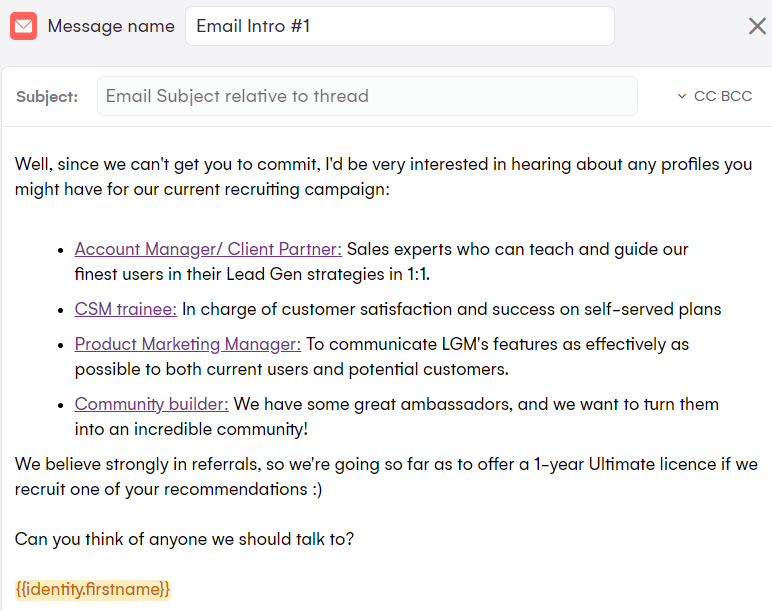Click the red envelope email icon

[x=24, y=26]
